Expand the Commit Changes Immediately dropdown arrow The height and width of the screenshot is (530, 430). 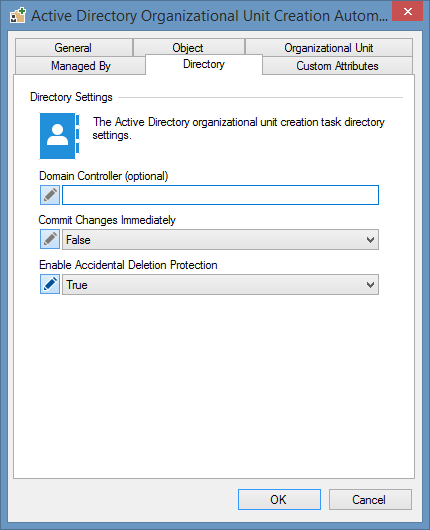point(370,240)
